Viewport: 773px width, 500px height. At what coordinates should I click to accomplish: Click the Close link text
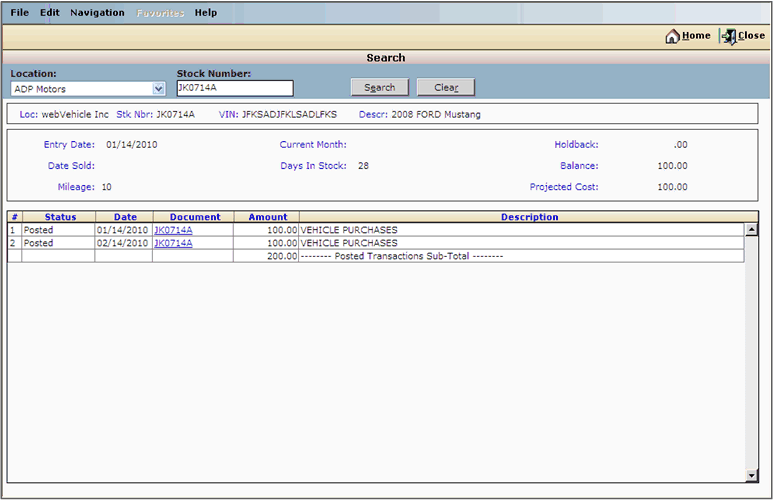(x=751, y=36)
